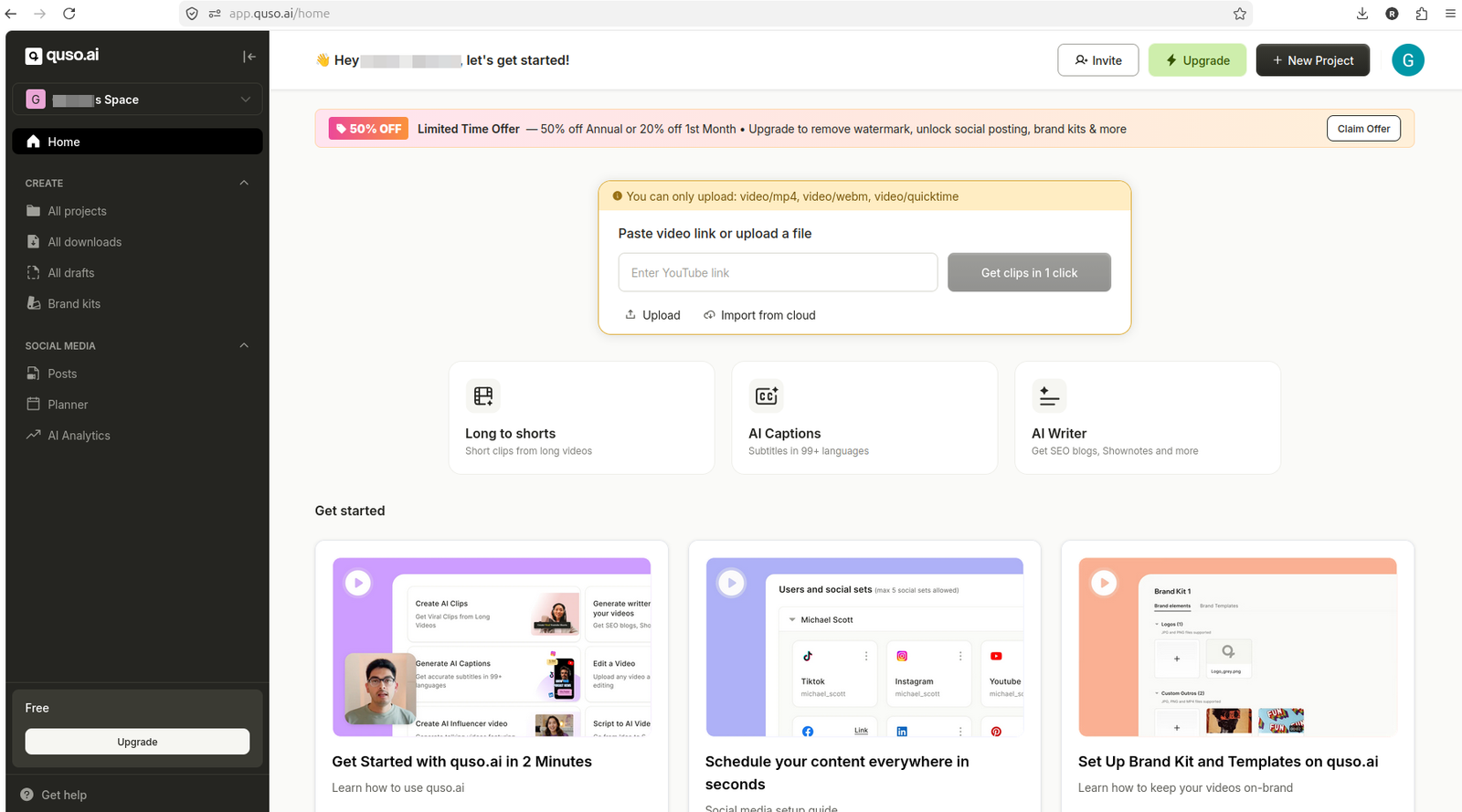Start a New Project
1462x812 pixels.
point(1313,60)
